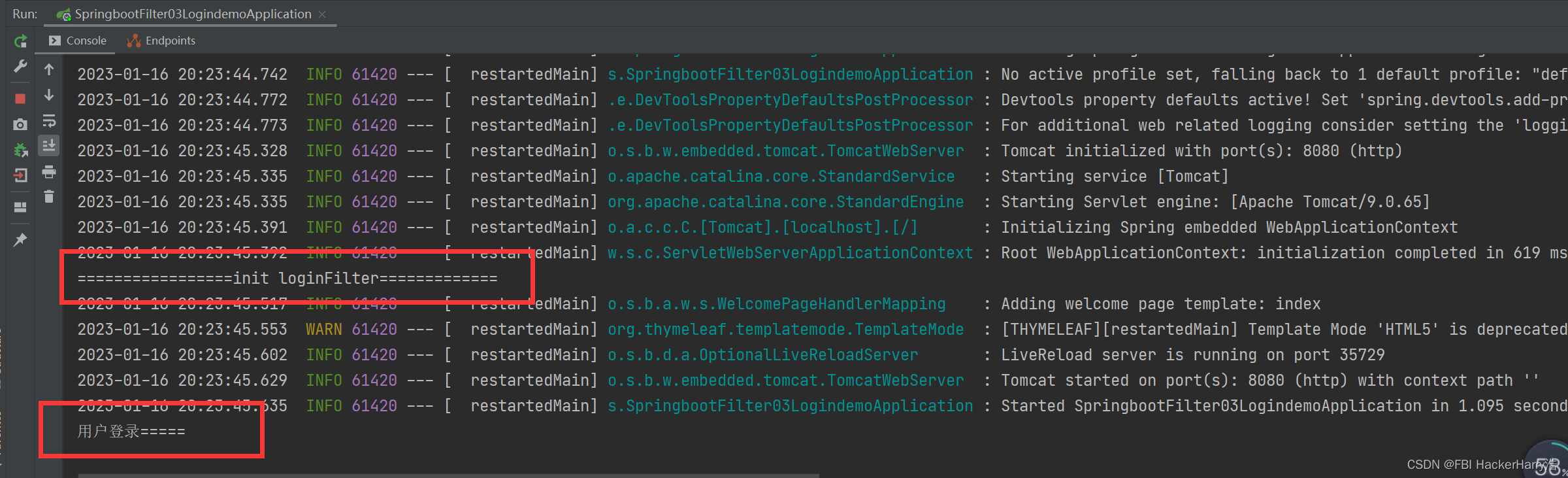1568x478 pixels.
Task: Click 'Root WebApplicationContext: initialization completed' message
Action: click(1284, 253)
